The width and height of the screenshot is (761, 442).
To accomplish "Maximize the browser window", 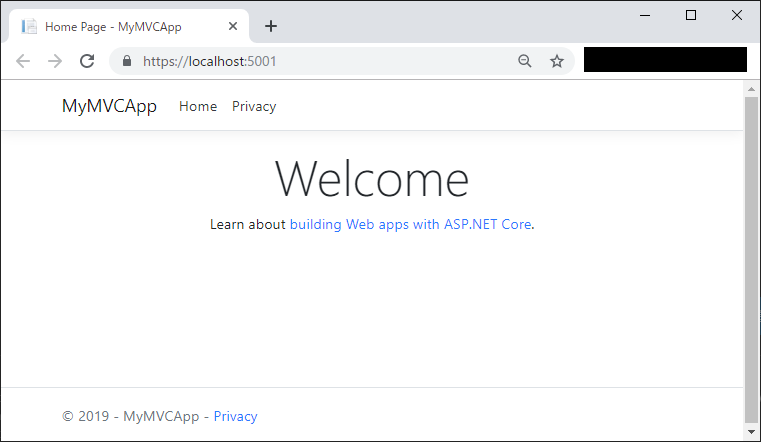I will [691, 15].
